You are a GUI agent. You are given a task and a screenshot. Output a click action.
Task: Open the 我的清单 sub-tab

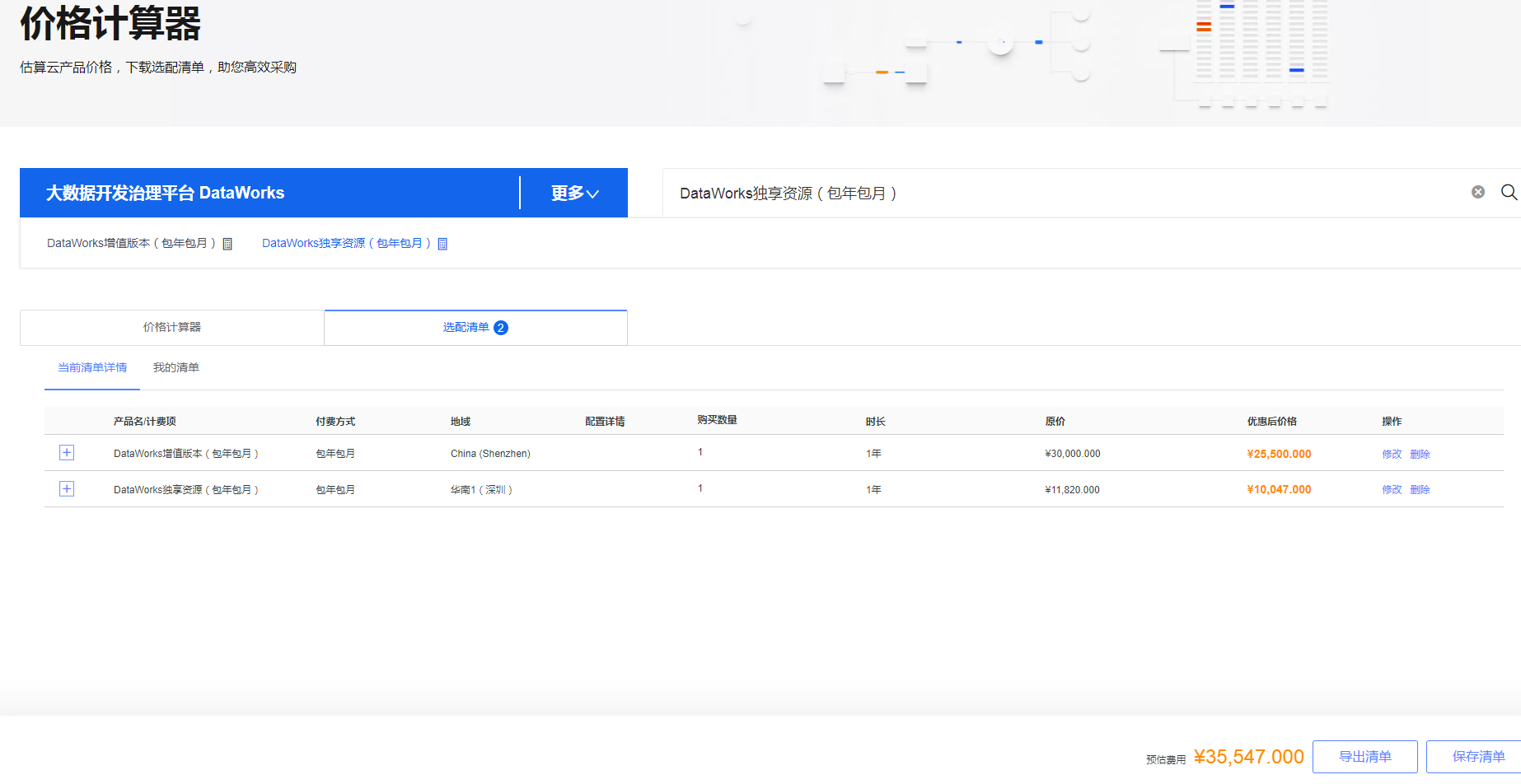pyautogui.click(x=176, y=367)
